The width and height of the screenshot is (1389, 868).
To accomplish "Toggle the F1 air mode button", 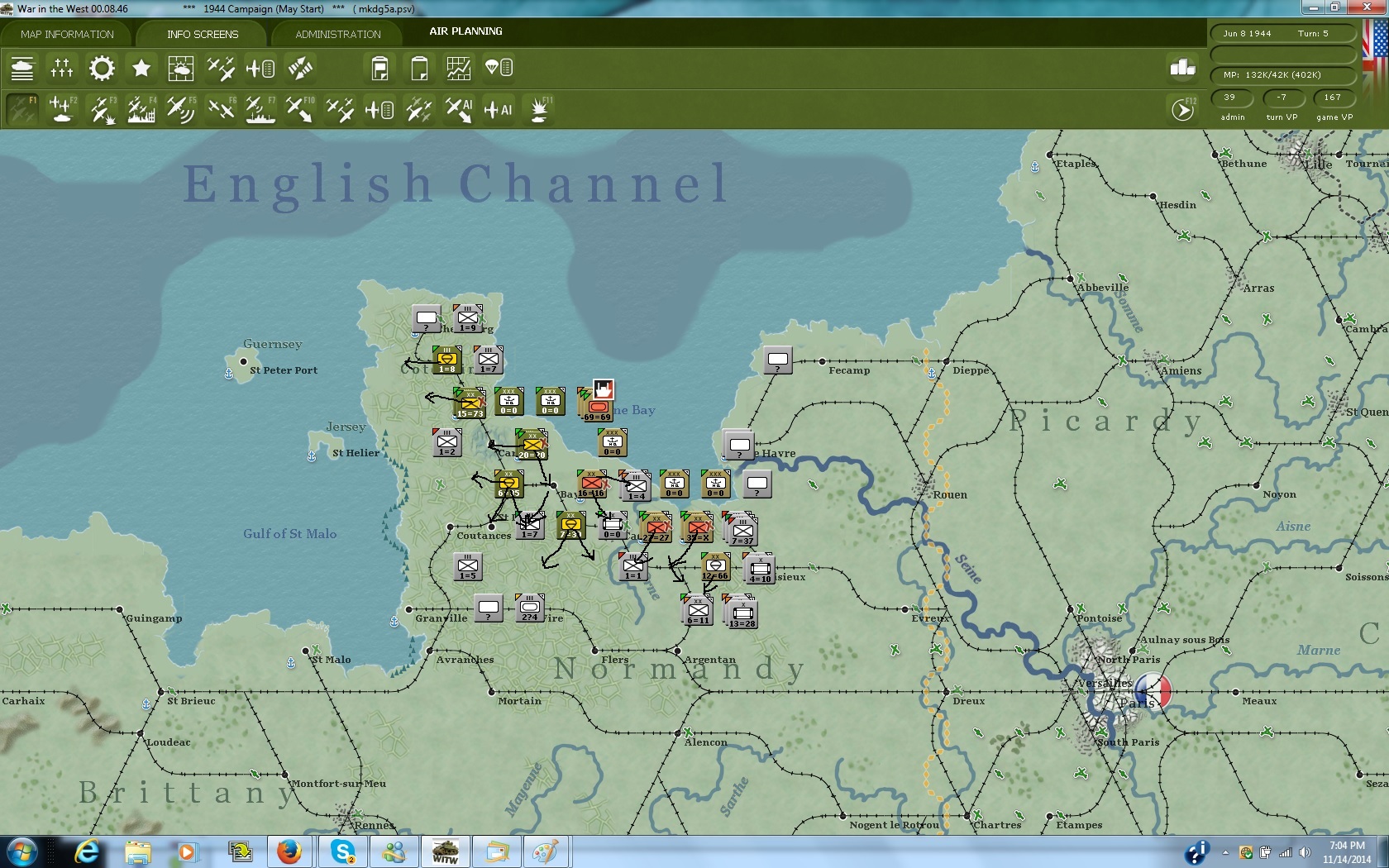I will [x=22, y=109].
